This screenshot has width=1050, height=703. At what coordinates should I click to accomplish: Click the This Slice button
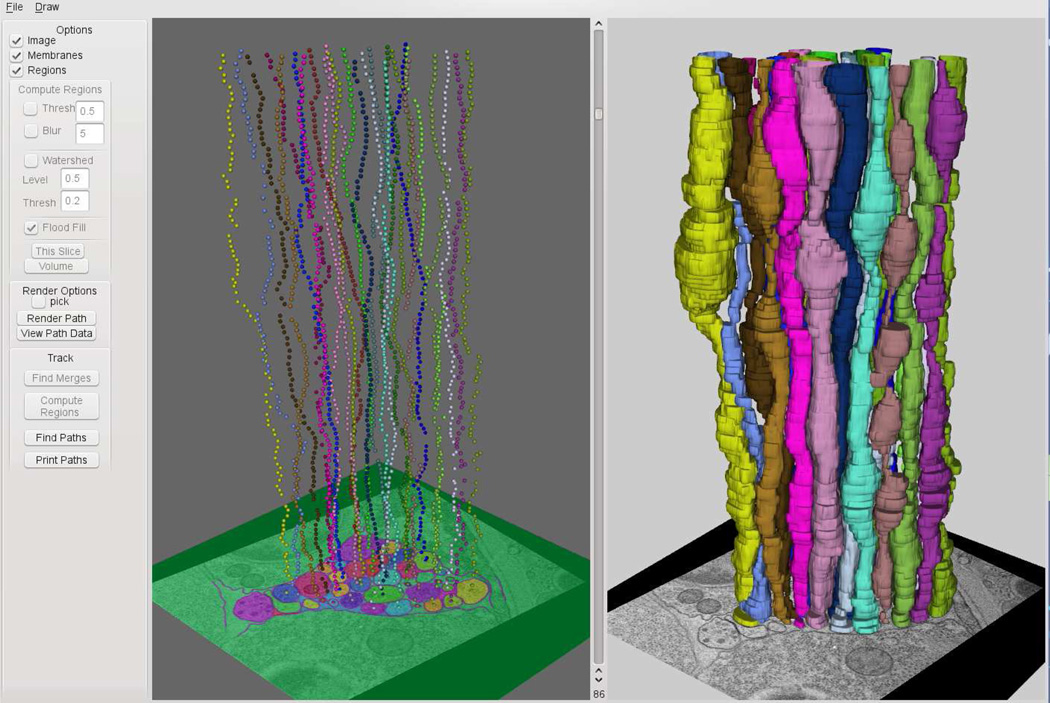click(x=57, y=251)
